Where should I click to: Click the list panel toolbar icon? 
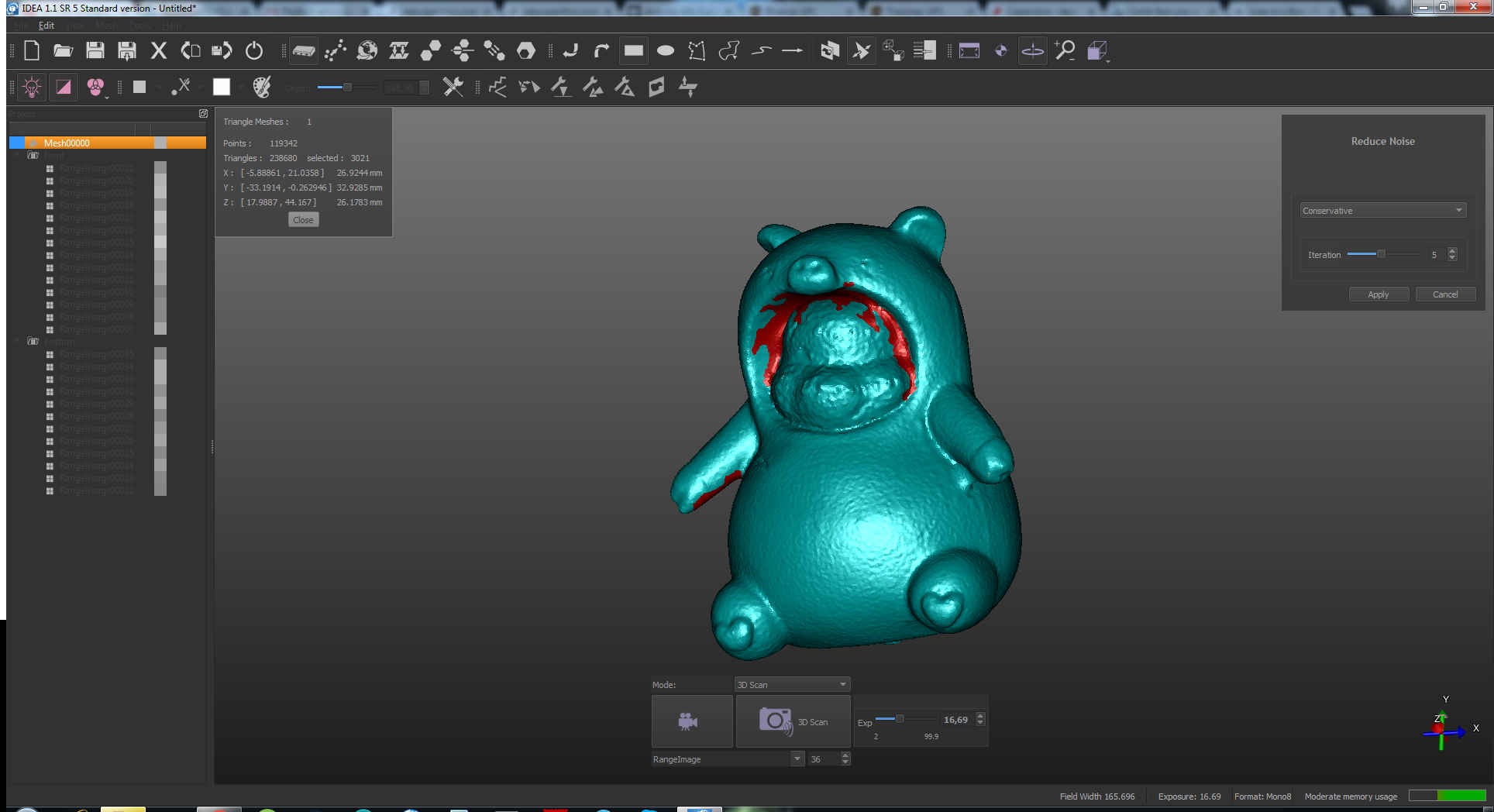pyautogui.click(x=924, y=51)
